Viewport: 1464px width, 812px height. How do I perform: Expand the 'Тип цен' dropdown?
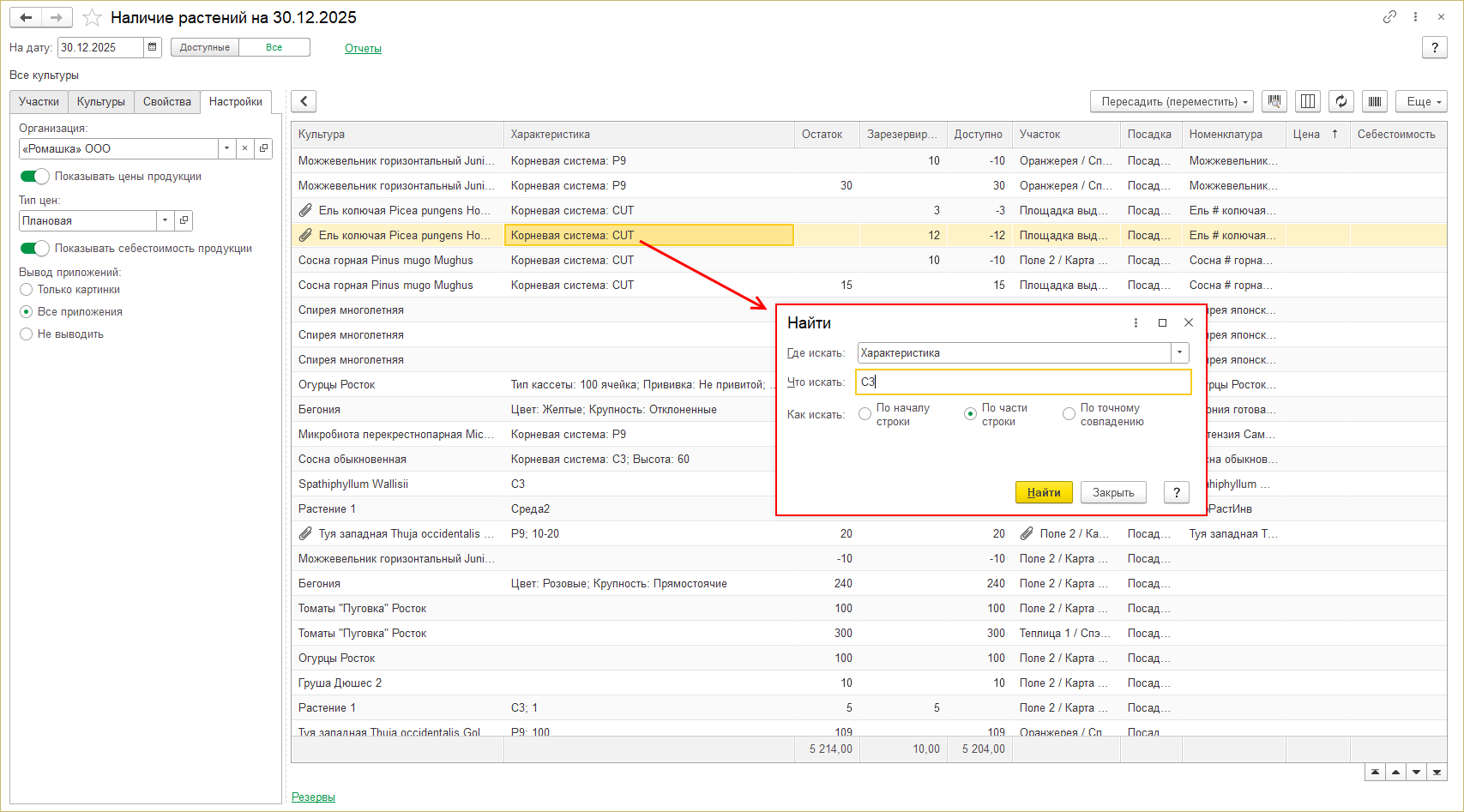(165, 221)
